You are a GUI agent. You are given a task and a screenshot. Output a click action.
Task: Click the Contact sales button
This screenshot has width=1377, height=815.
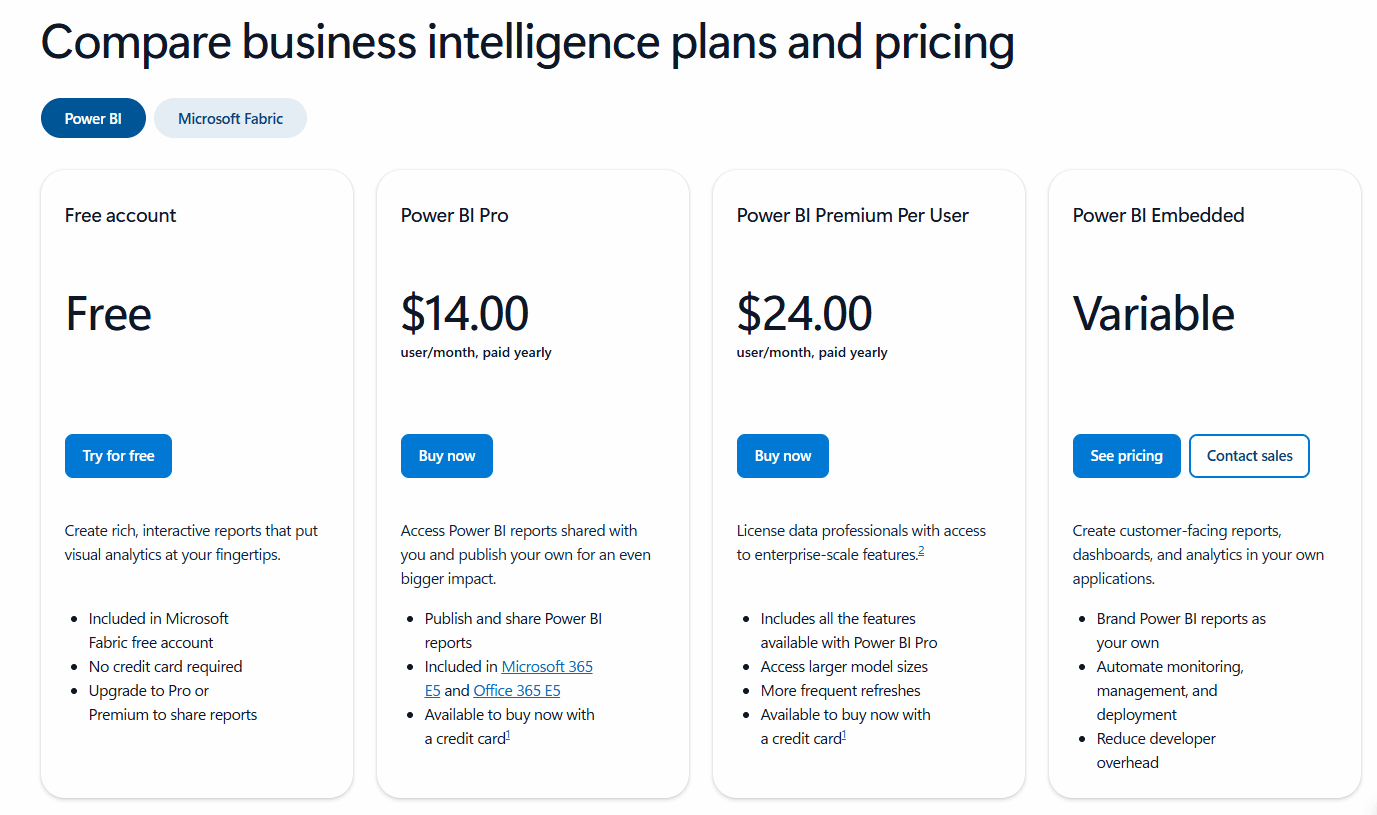coord(1249,456)
